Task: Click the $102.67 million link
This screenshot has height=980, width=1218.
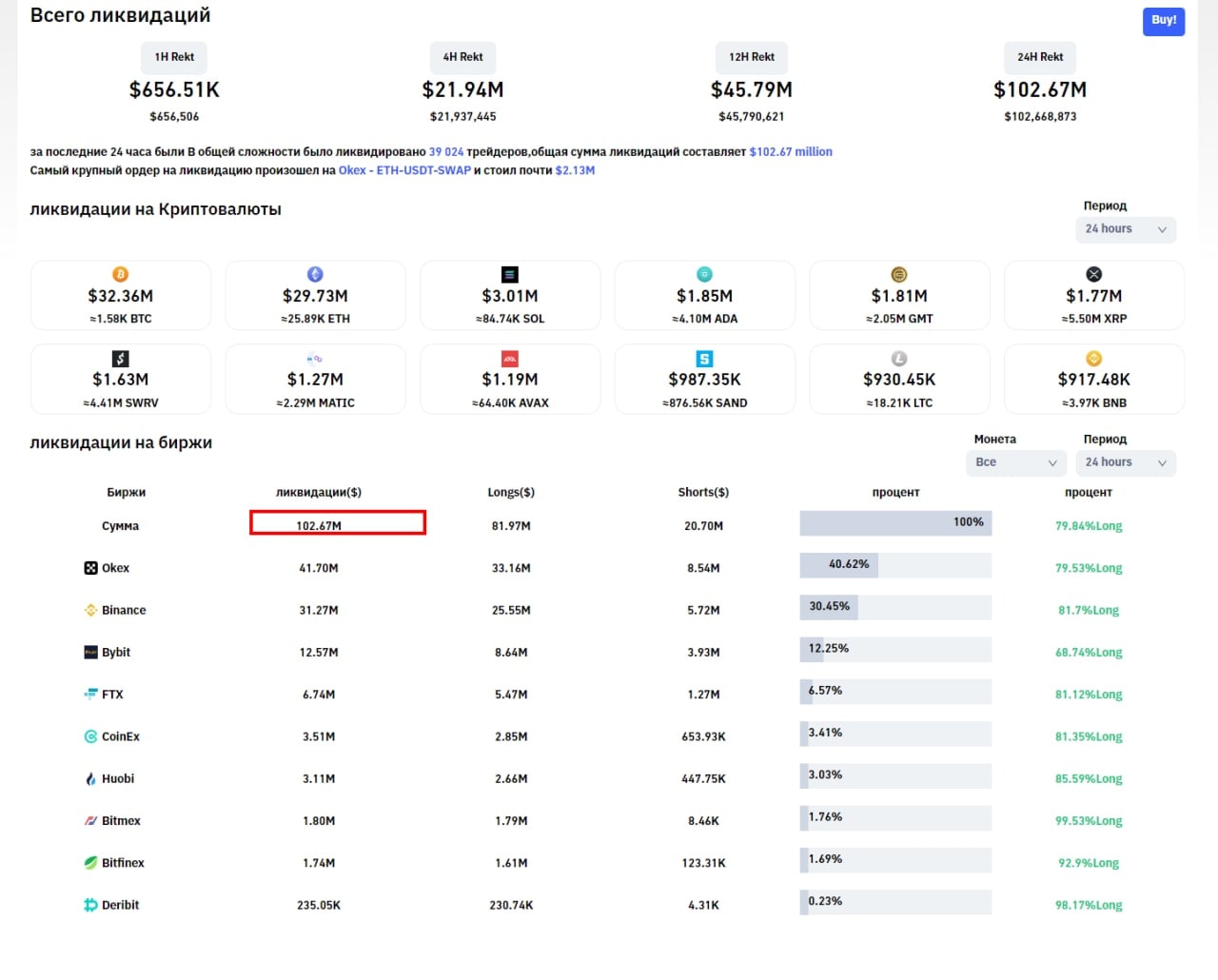Action: tap(791, 151)
